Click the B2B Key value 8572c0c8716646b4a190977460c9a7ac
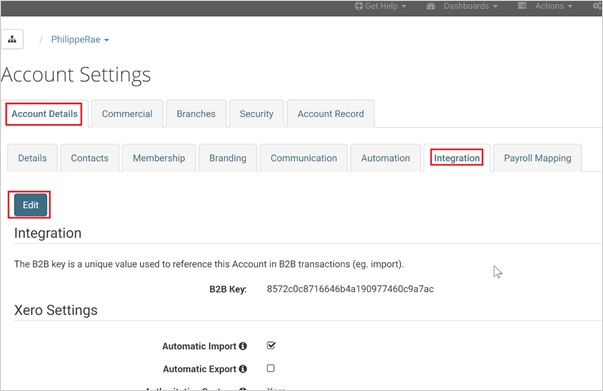Viewport: 603px width, 391px height. pyautogui.click(x=350, y=289)
